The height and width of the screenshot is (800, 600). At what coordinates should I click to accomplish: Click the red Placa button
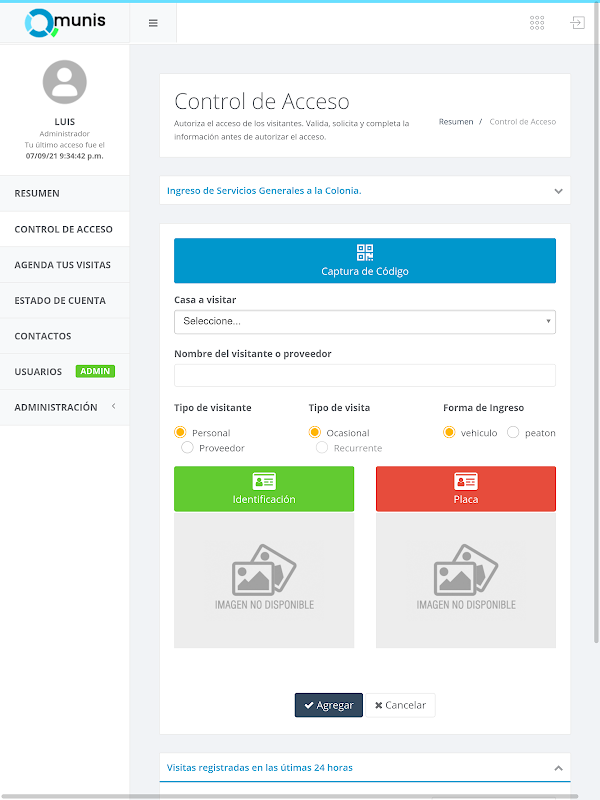click(x=466, y=489)
